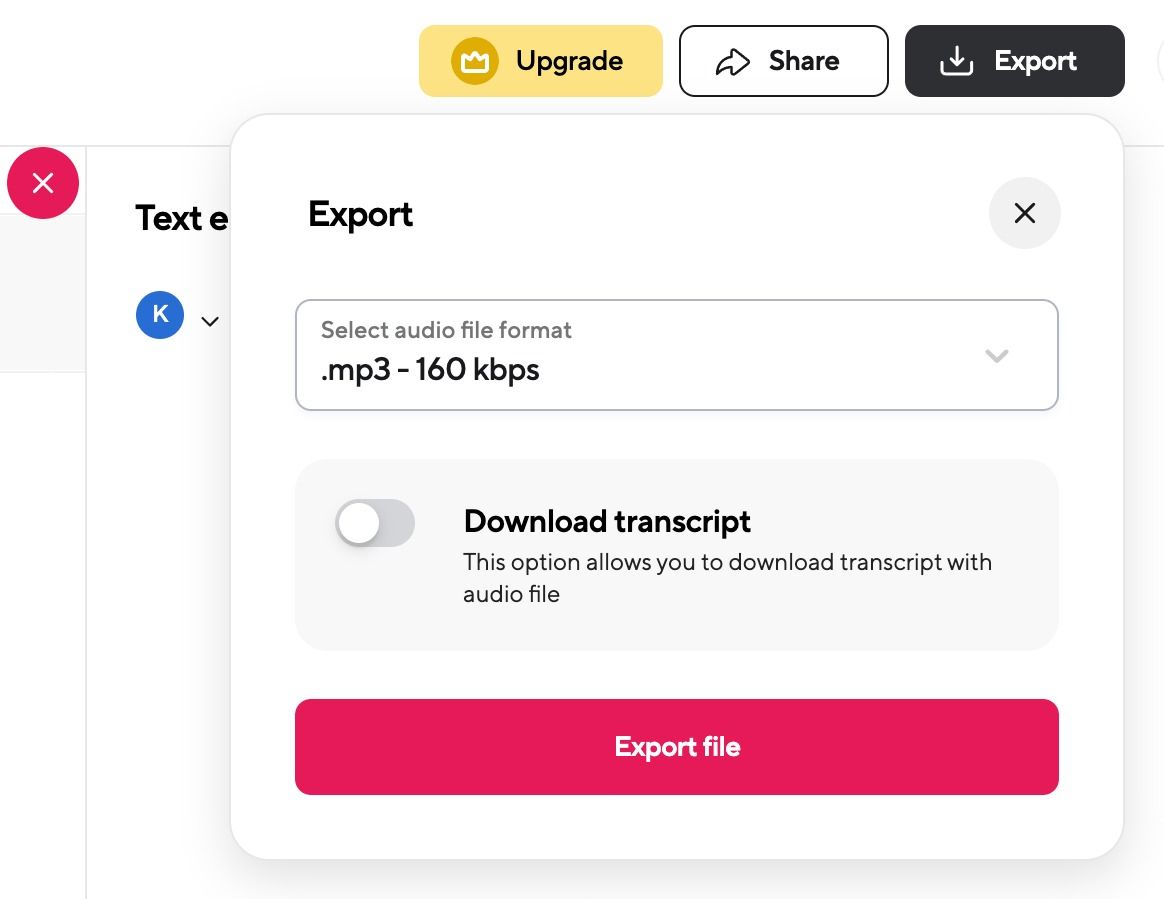Viewport: 1164px width, 899px height.
Task: Click the Export text in dark top button
Action: [1035, 61]
